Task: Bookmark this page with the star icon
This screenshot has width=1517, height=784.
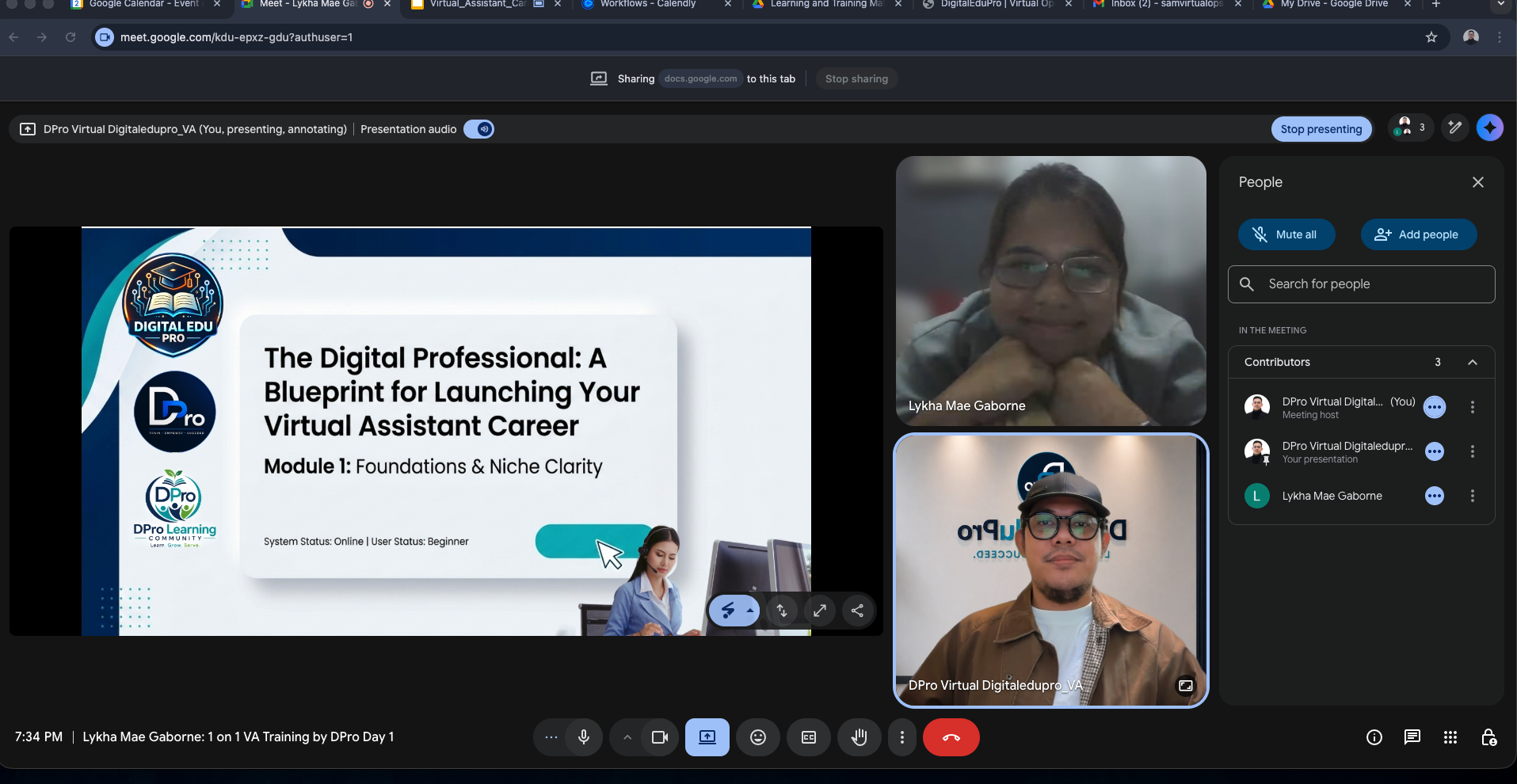Action: tap(1431, 37)
